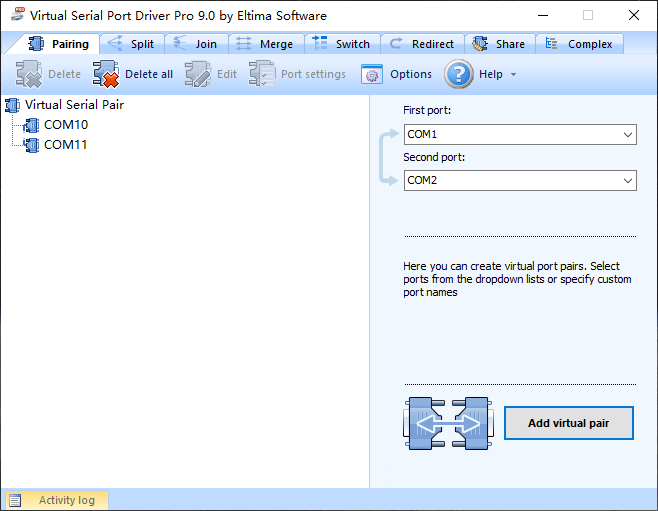The height and width of the screenshot is (511, 658).
Task: Expand the Second port dropdown
Action: click(627, 181)
